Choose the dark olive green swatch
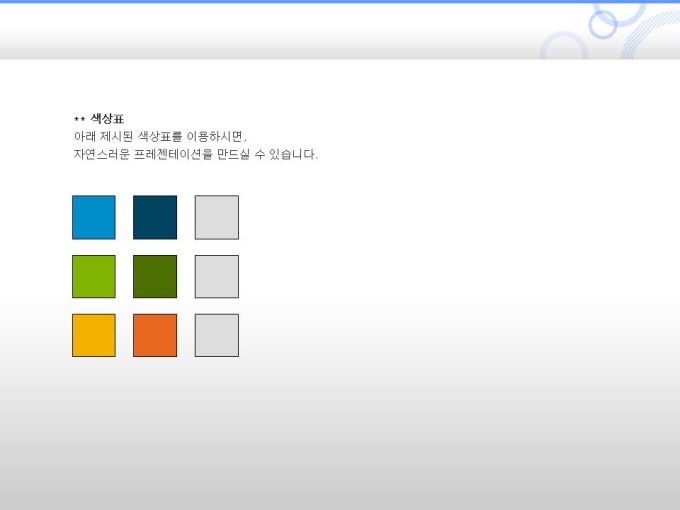The width and height of the screenshot is (680, 510). click(155, 276)
